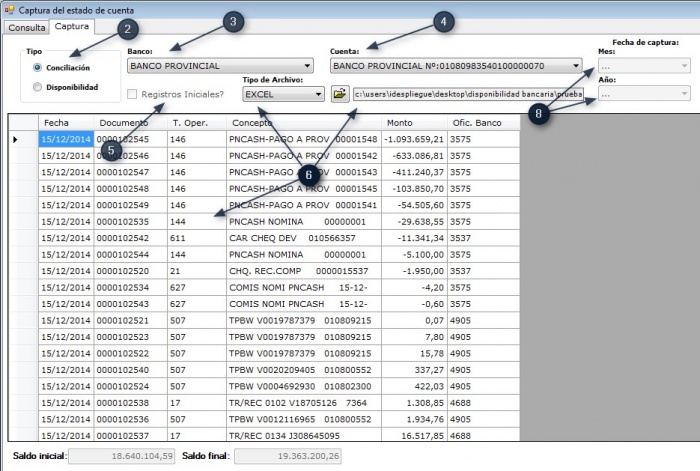Expand the Banco dropdown list

tap(220, 66)
